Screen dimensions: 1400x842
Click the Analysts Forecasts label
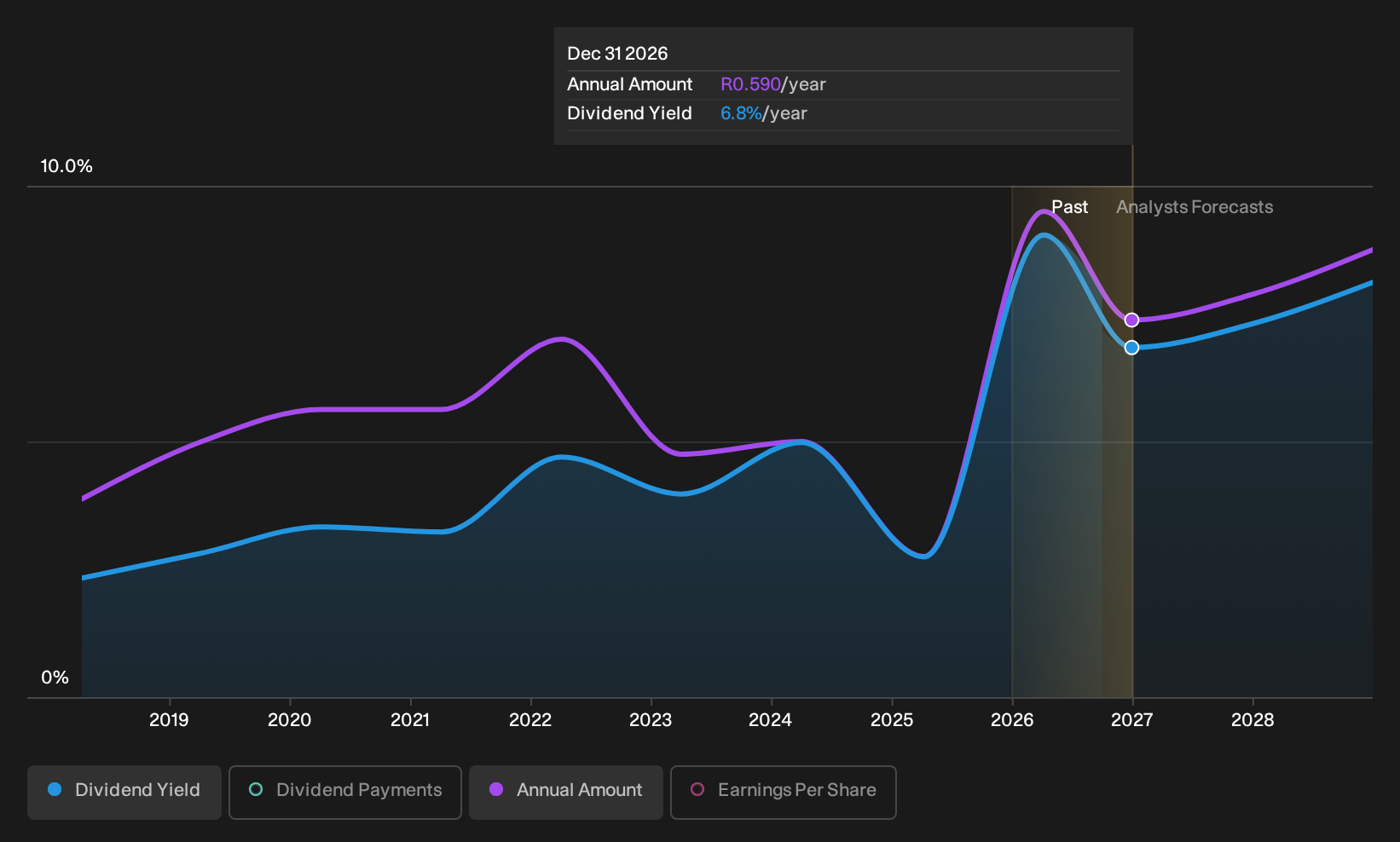[1195, 207]
